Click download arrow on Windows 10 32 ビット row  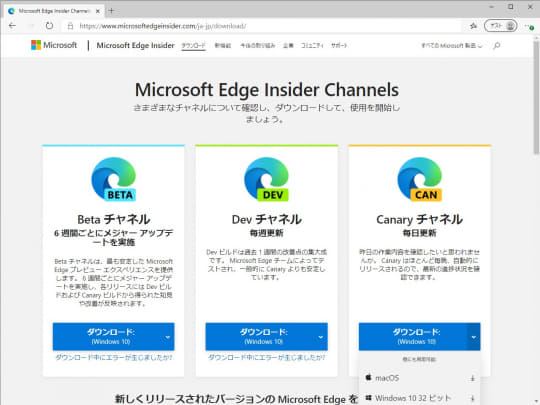[x=472, y=398]
